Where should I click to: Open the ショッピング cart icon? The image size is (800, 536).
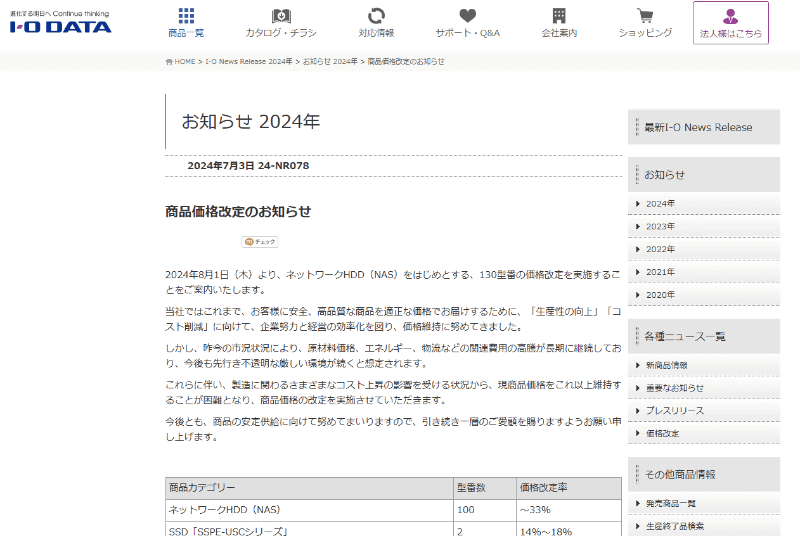(x=645, y=16)
